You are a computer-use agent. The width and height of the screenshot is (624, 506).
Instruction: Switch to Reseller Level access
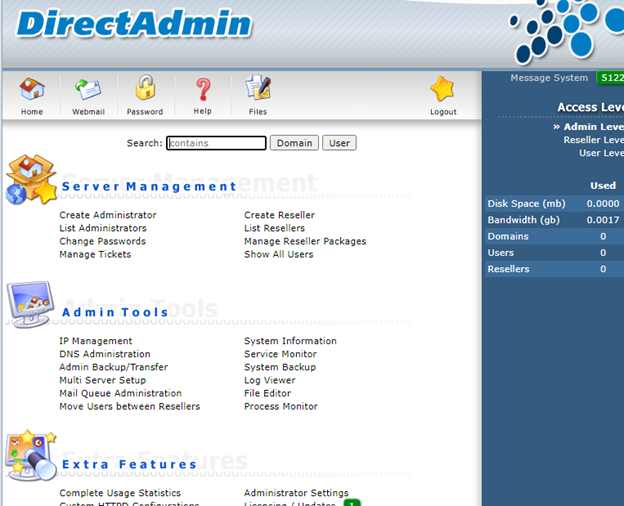pyautogui.click(x=593, y=140)
